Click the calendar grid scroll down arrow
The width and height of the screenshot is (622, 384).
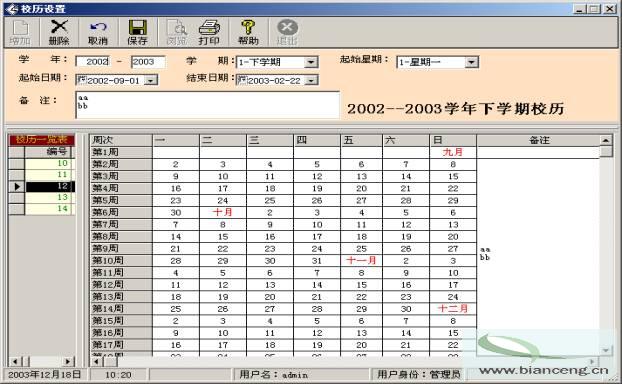606,350
